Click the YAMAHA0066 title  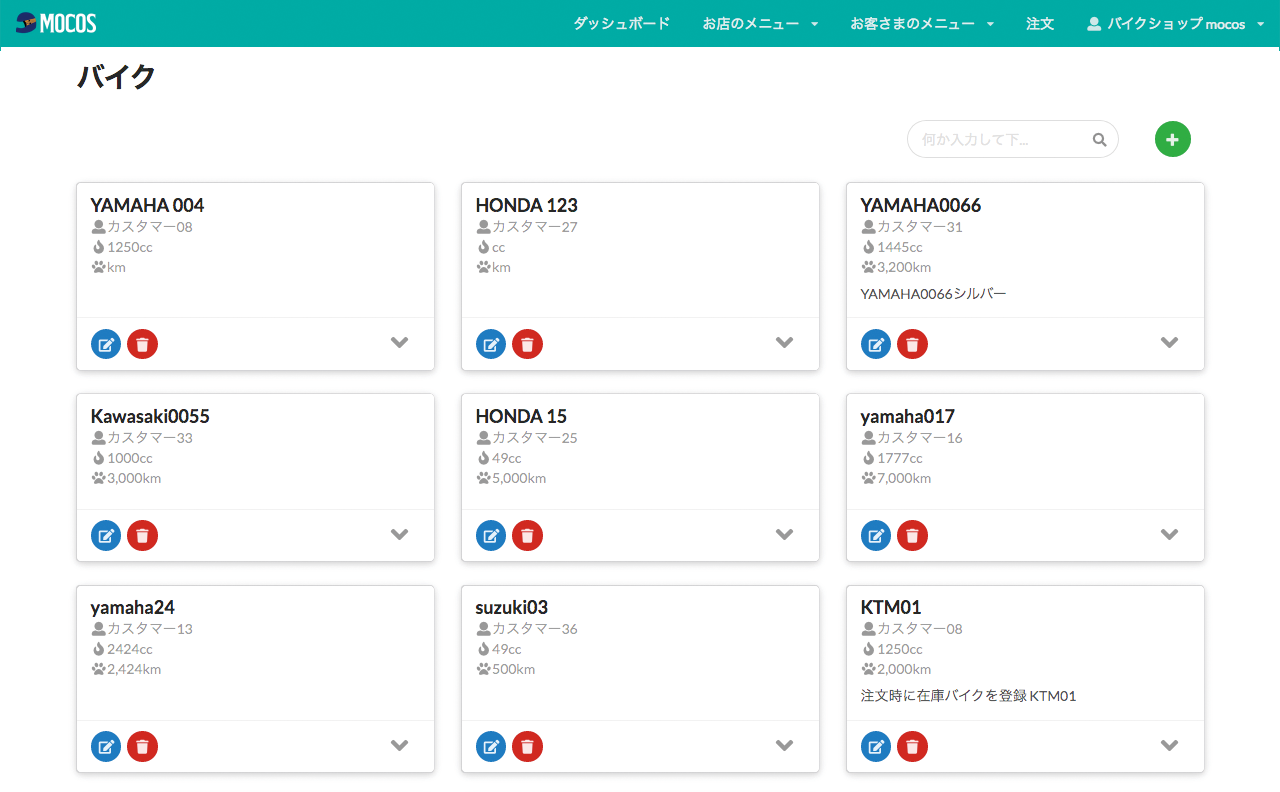coord(921,205)
